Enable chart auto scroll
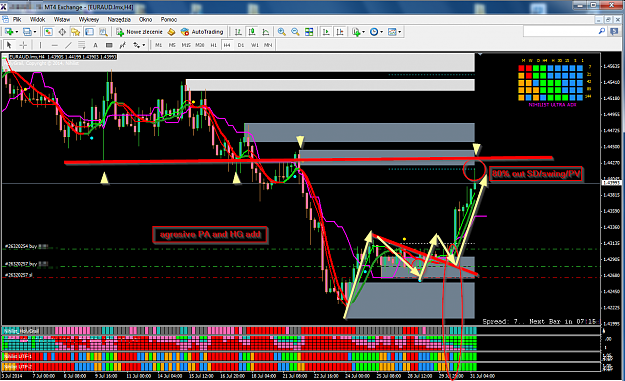The height and width of the screenshot is (381, 625). [326, 32]
